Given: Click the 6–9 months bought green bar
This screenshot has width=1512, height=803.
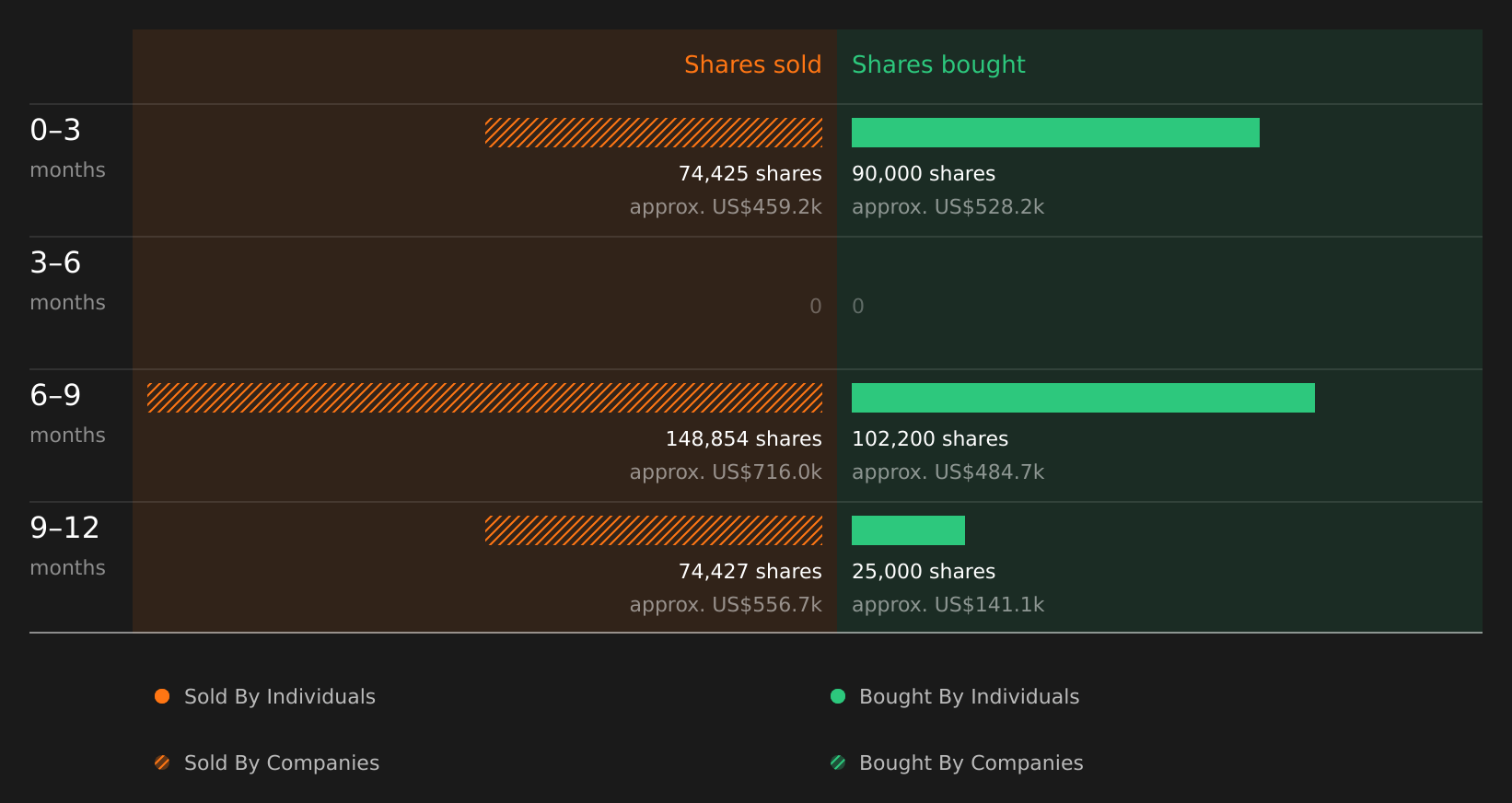Looking at the screenshot, I should point(1083,398).
